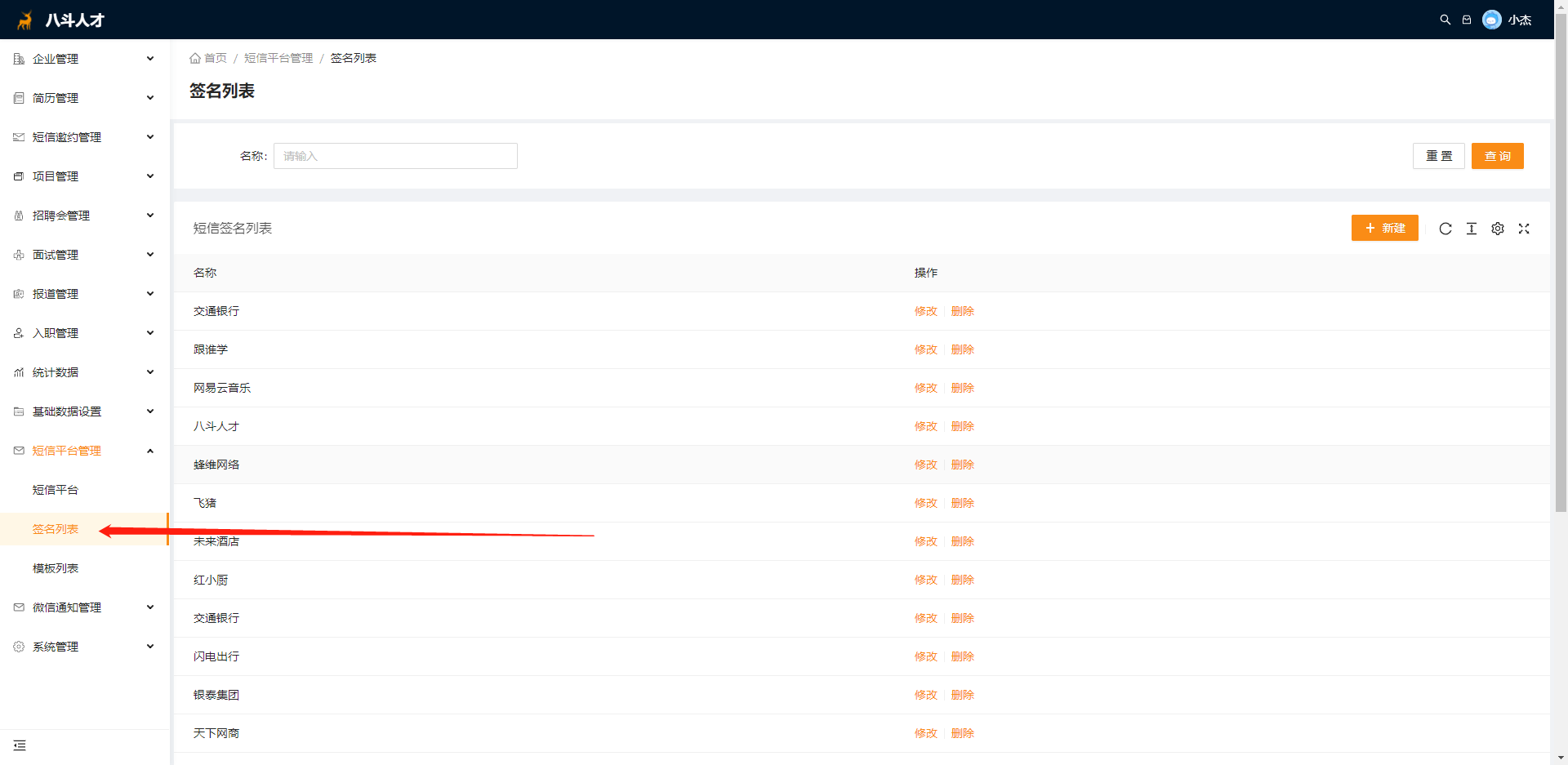Click the 报道管理 sidebar icon

tap(19, 294)
